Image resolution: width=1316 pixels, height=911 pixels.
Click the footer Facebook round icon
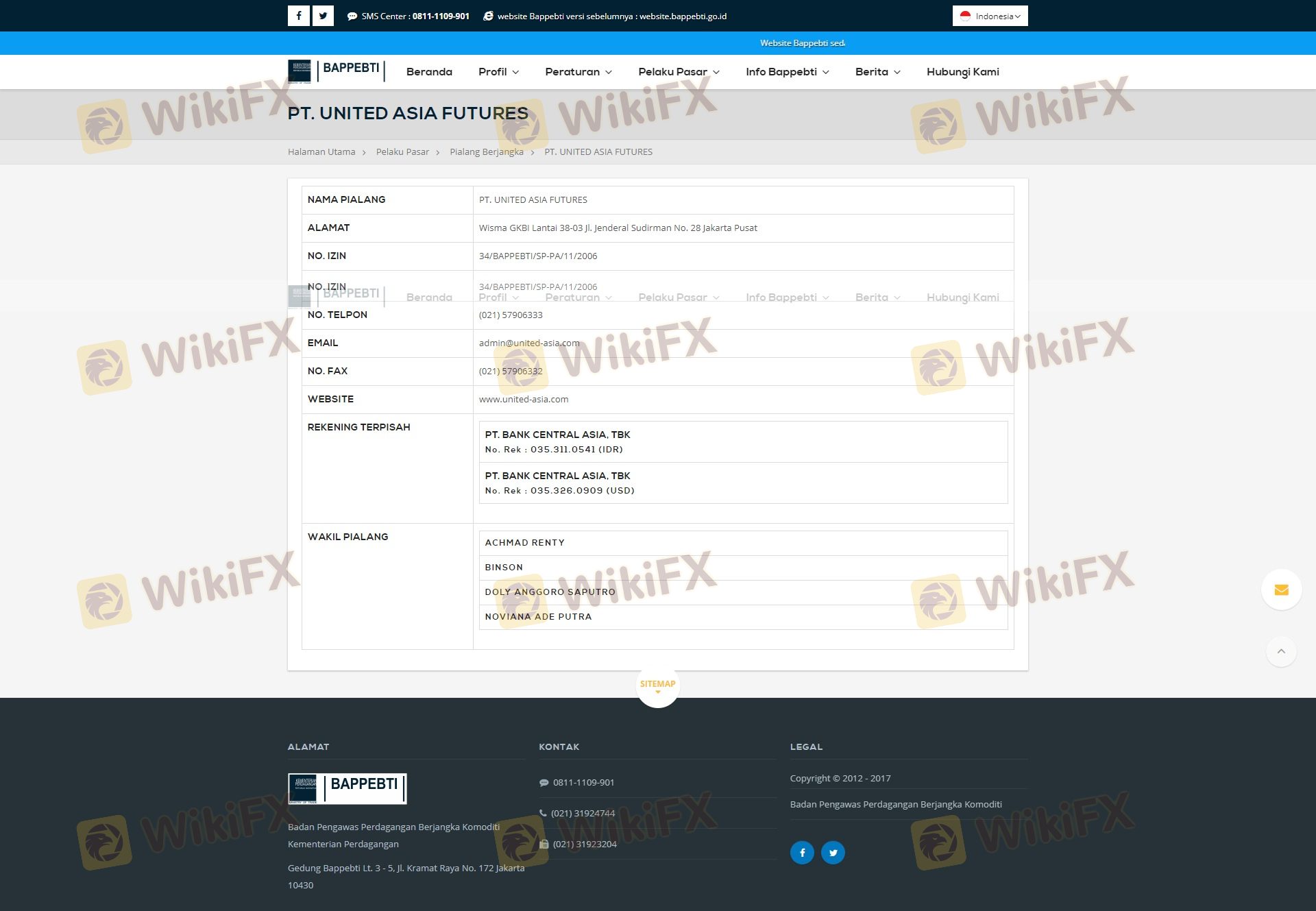tap(802, 852)
